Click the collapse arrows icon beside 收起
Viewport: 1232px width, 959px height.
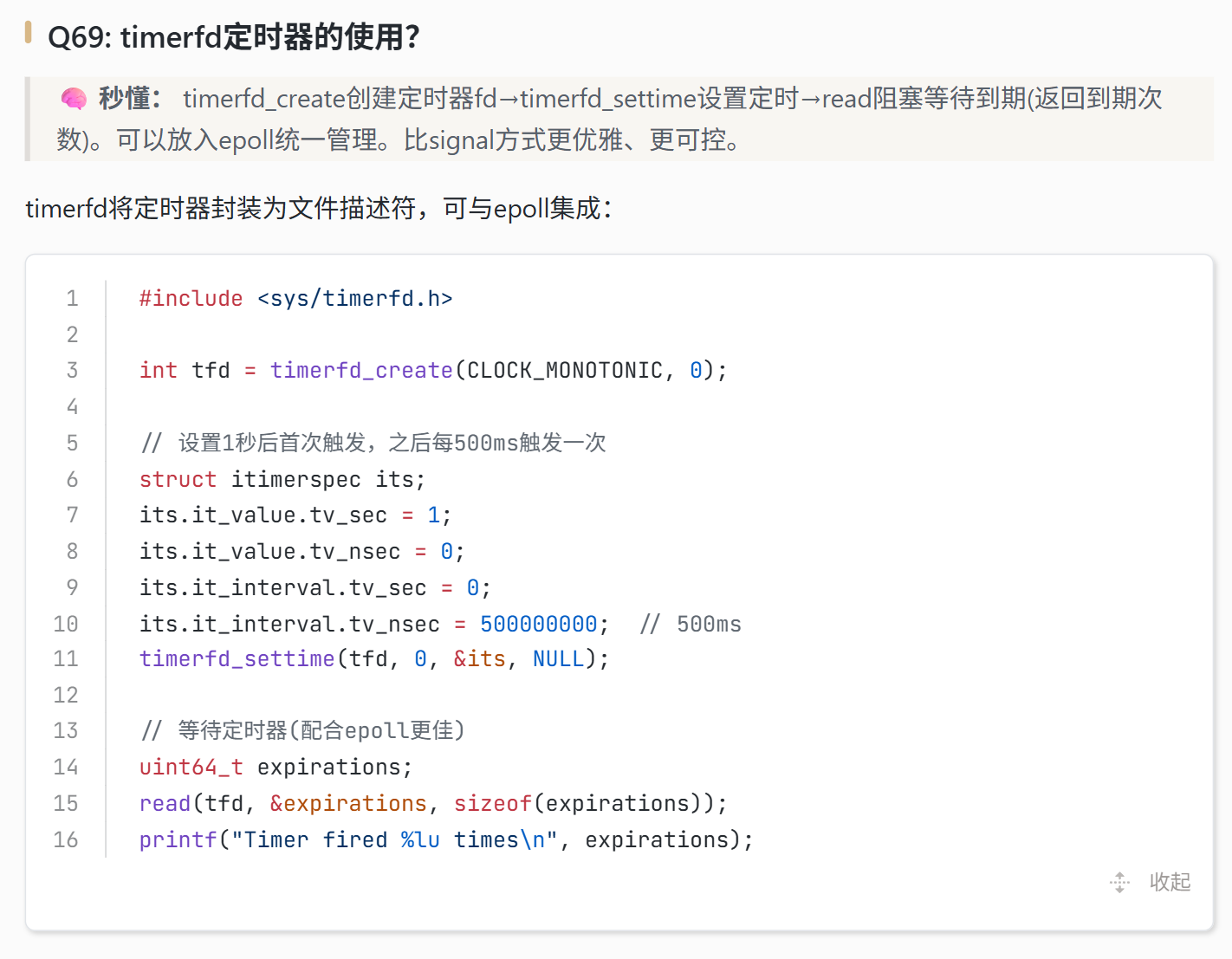[x=1119, y=882]
